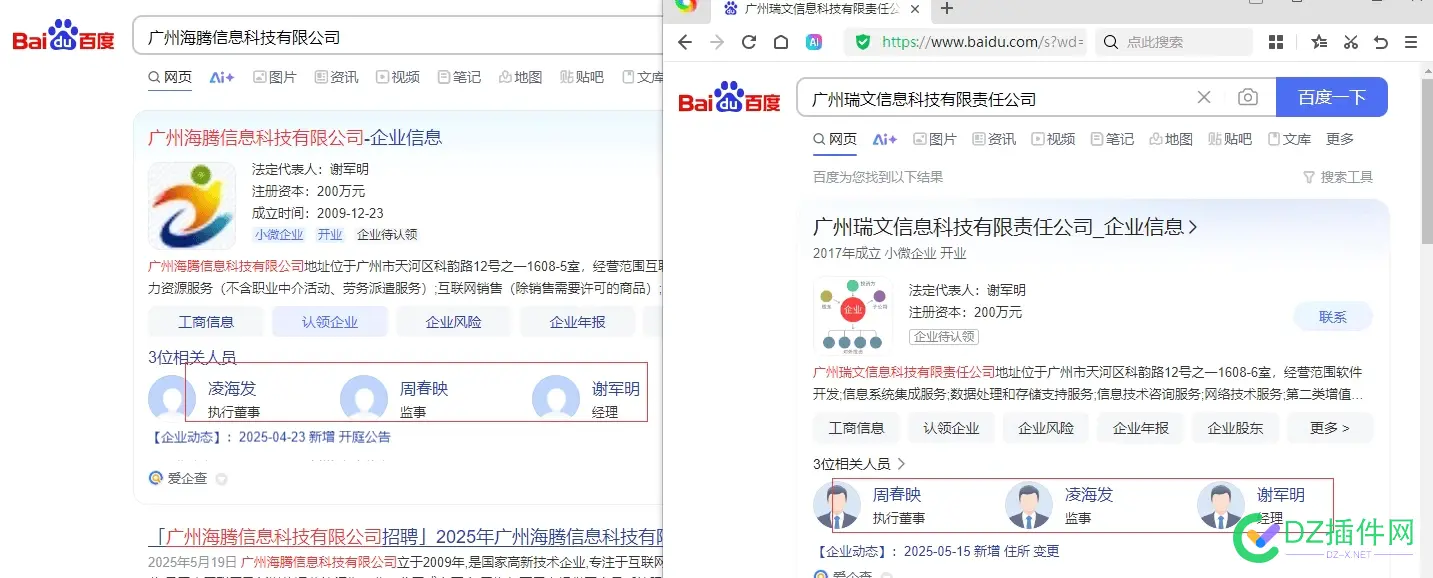Open the browser hamburger menu
The width and height of the screenshot is (1433, 578).
[1411, 42]
